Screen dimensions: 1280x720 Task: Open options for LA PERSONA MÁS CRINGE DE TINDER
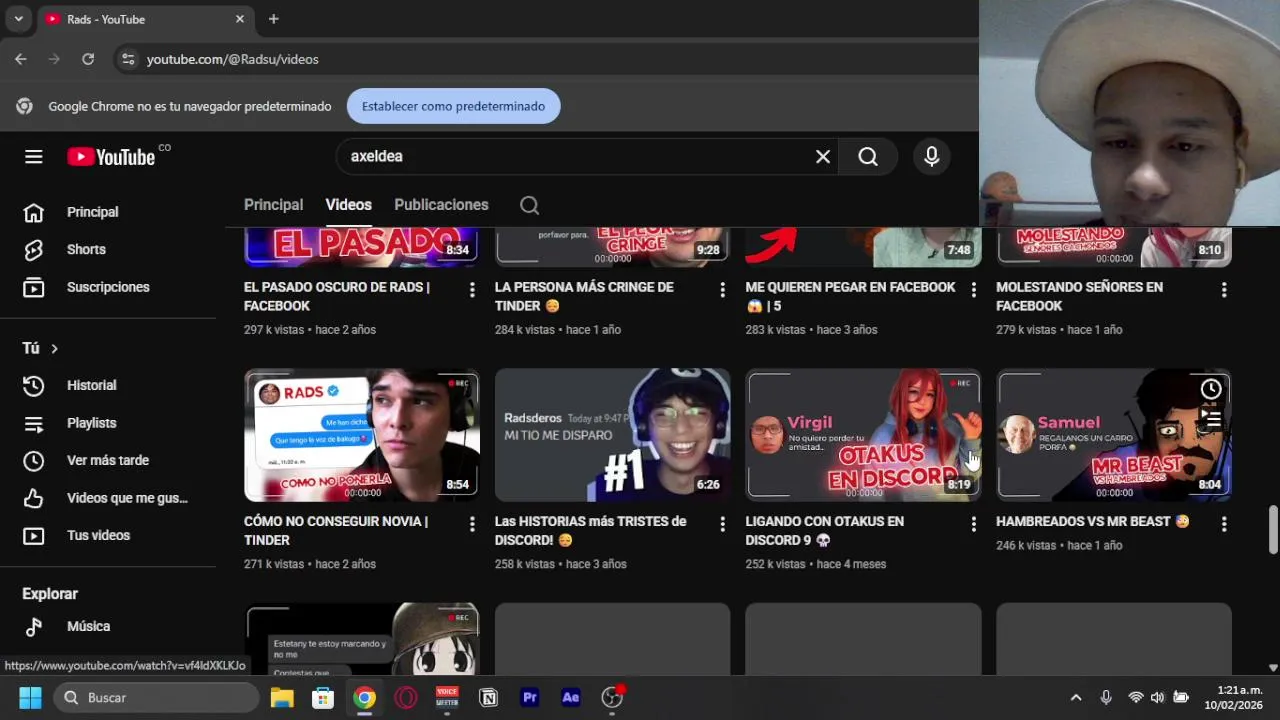coord(722,290)
